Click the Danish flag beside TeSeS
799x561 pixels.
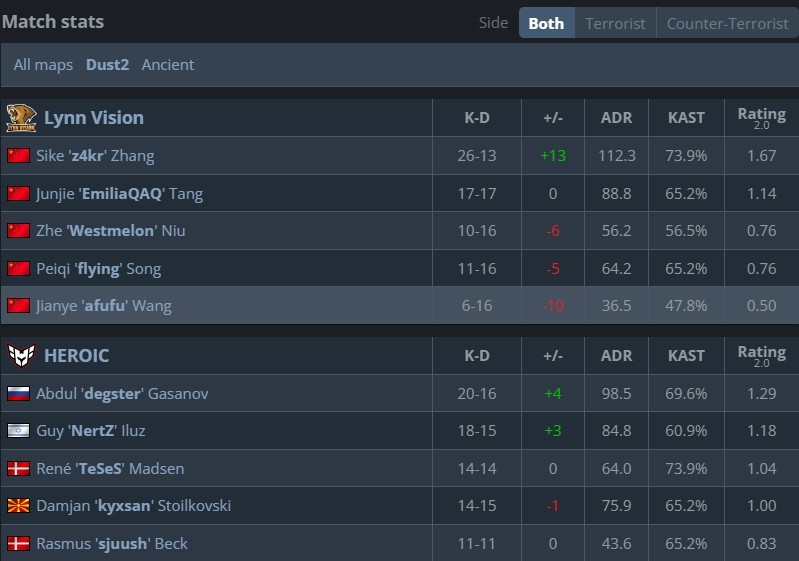[18, 469]
